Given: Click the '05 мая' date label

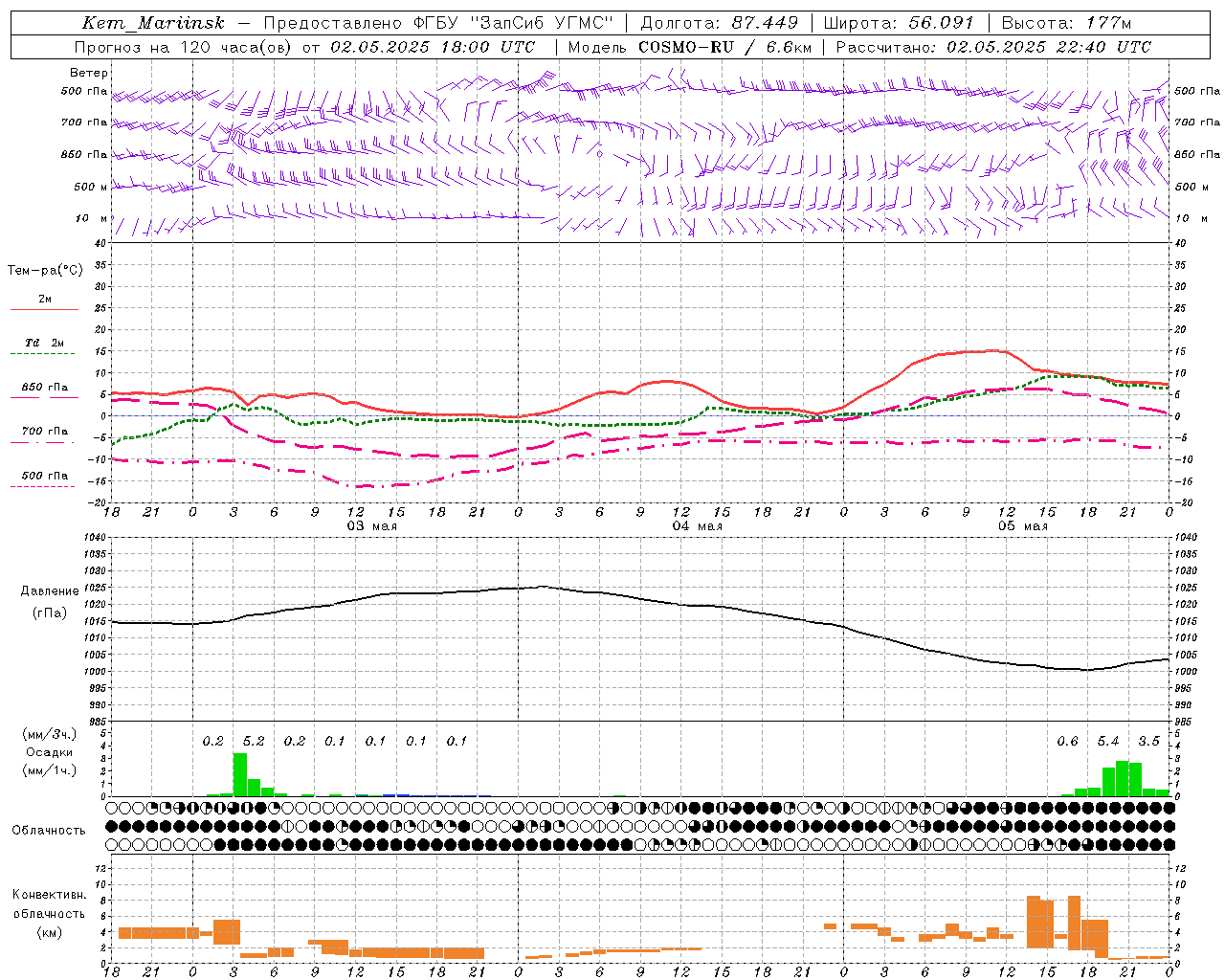Looking at the screenshot, I should pyautogui.click(x=1022, y=526).
